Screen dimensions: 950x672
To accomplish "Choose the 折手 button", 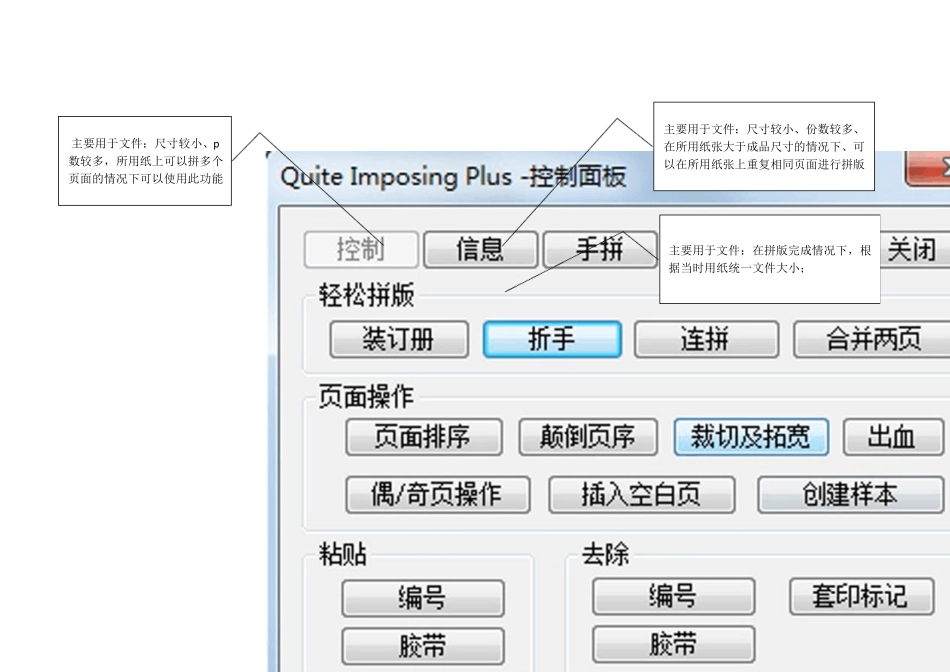I will click(x=553, y=339).
